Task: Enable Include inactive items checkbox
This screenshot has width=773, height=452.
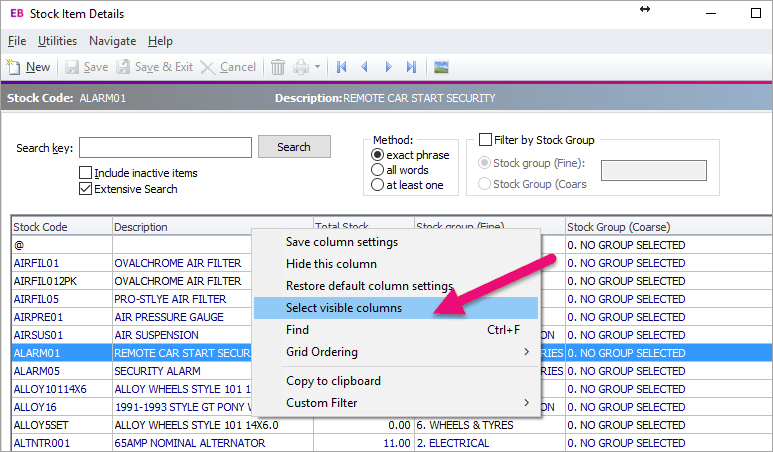Action: (x=85, y=173)
